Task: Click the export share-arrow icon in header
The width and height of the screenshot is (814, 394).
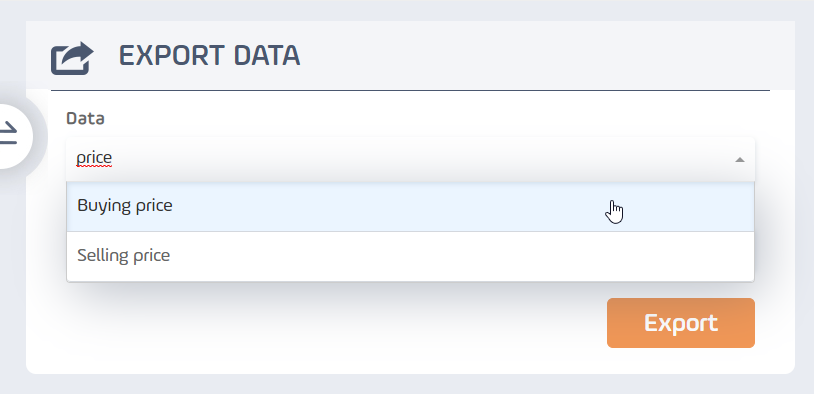Action: pyautogui.click(x=72, y=58)
